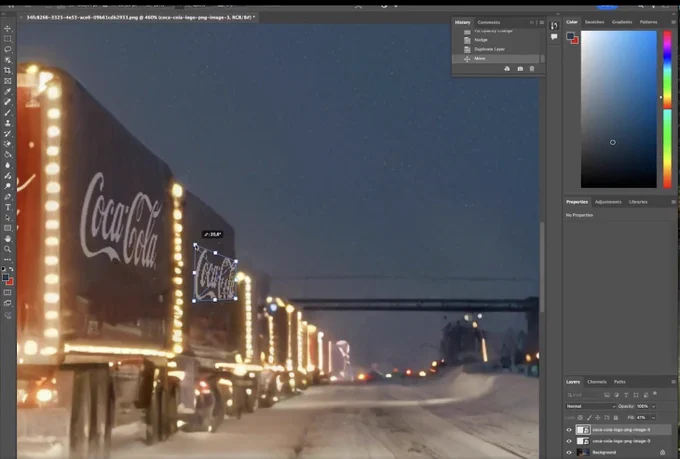Viewport: 680px width, 459px height.
Task: Open the collapsed History panel icon
Action: pyautogui.click(x=554, y=26)
